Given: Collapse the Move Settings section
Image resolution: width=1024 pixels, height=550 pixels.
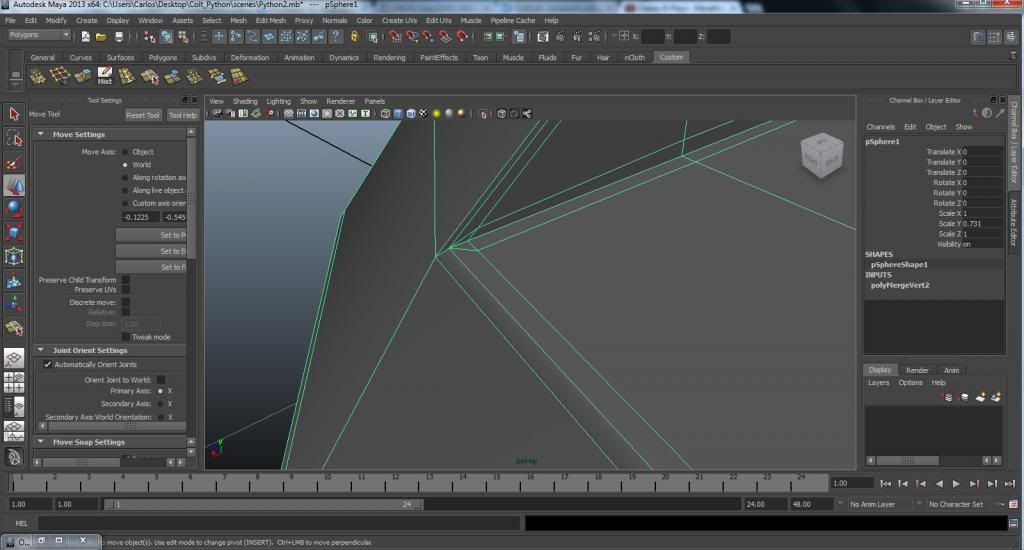Looking at the screenshot, I should pos(41,134).
